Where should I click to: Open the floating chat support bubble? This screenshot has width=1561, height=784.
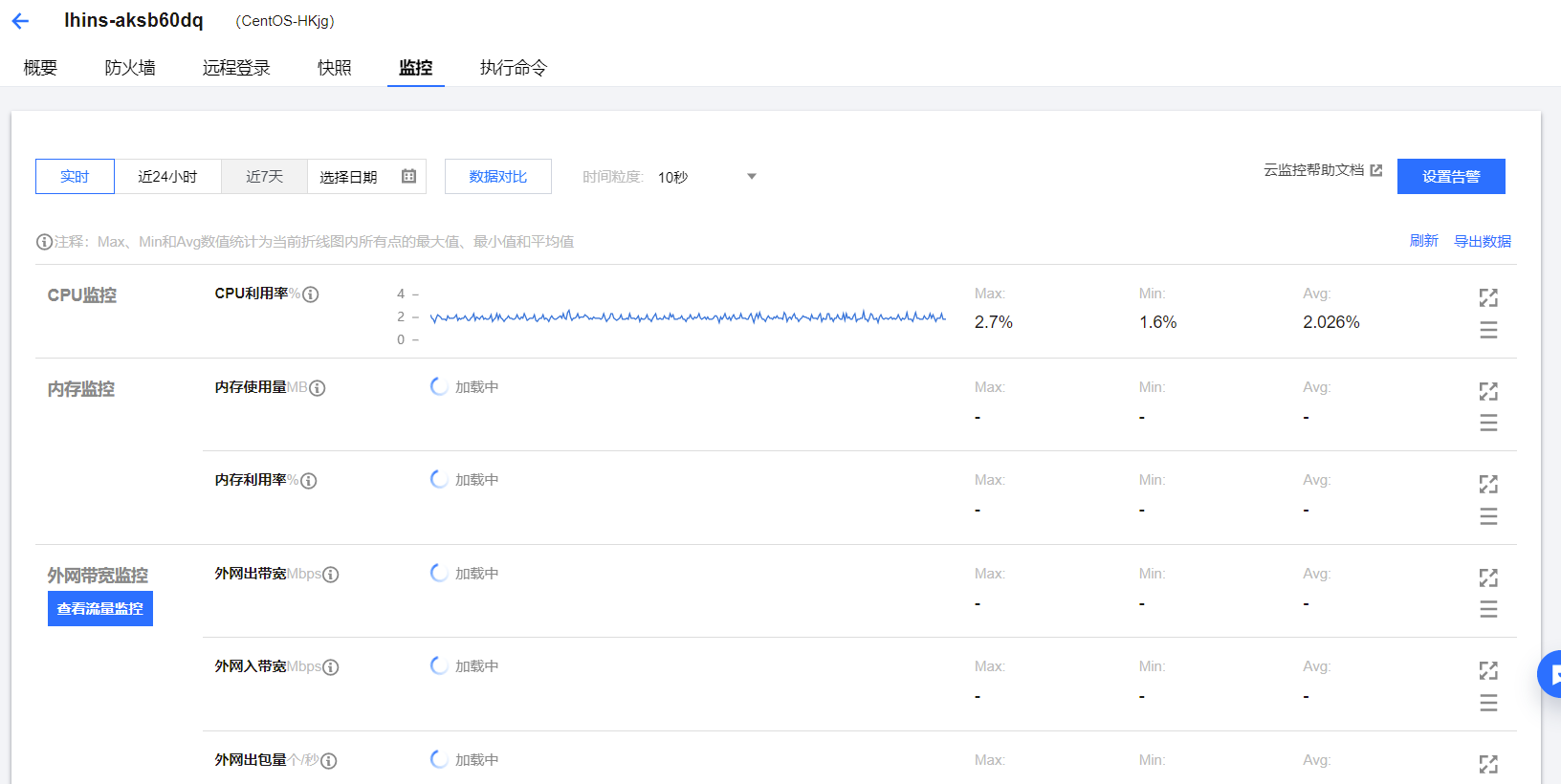click(1550, 674)
